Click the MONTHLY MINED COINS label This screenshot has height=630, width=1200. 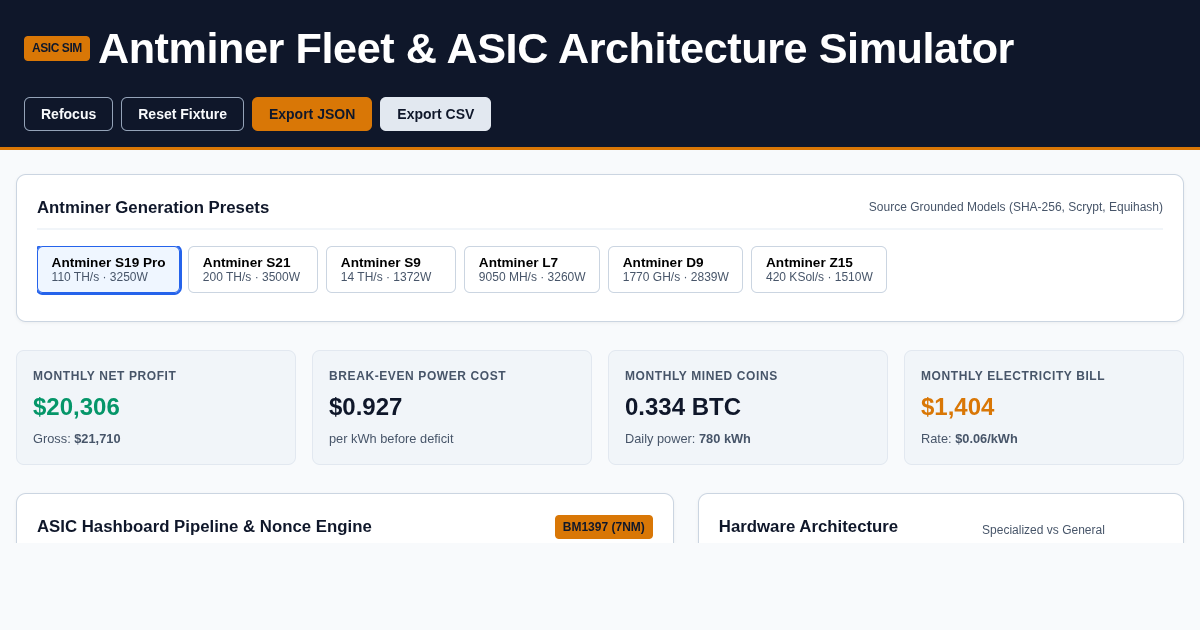click(701, 376)
